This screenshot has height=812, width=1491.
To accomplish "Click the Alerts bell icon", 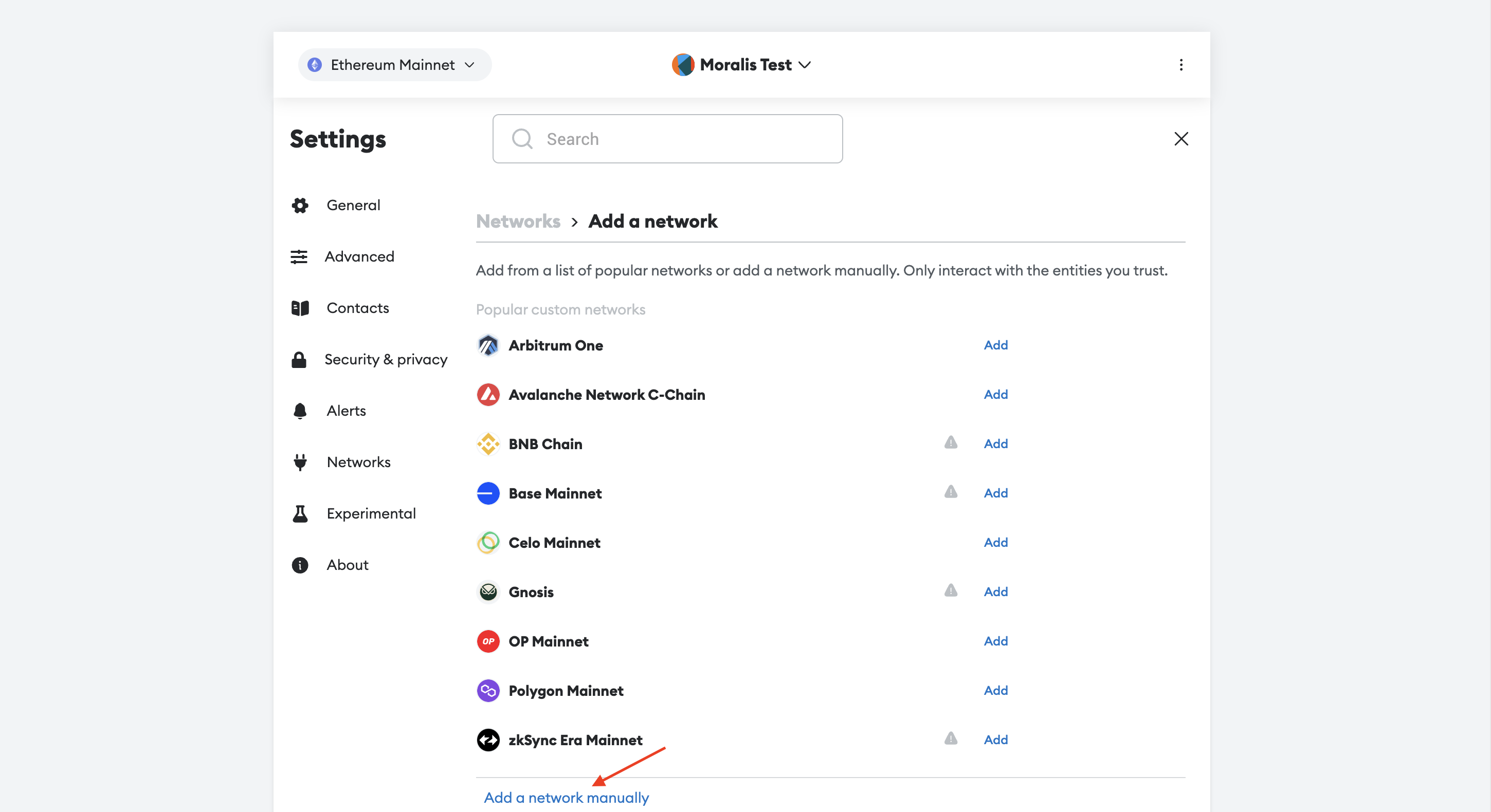I will pos(300,411).
